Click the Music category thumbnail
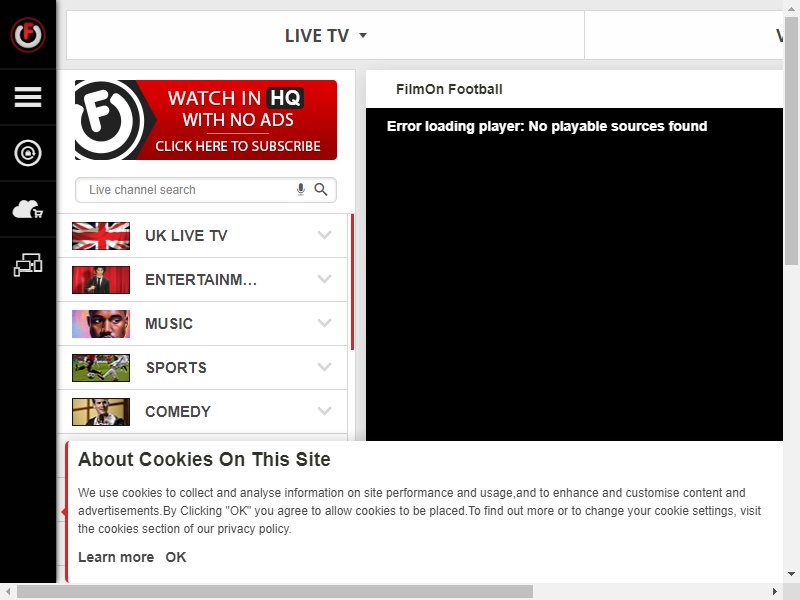 click(101, 323)
